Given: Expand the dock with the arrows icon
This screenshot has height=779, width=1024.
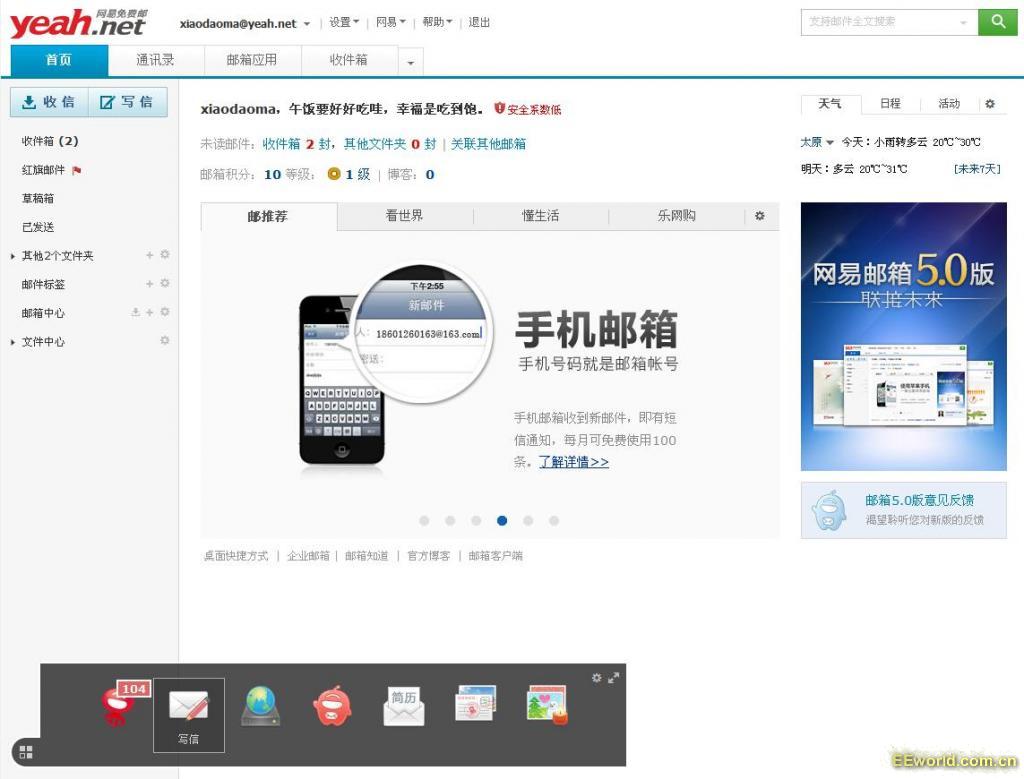Looking at the screenshot, I should pos(613,678).
